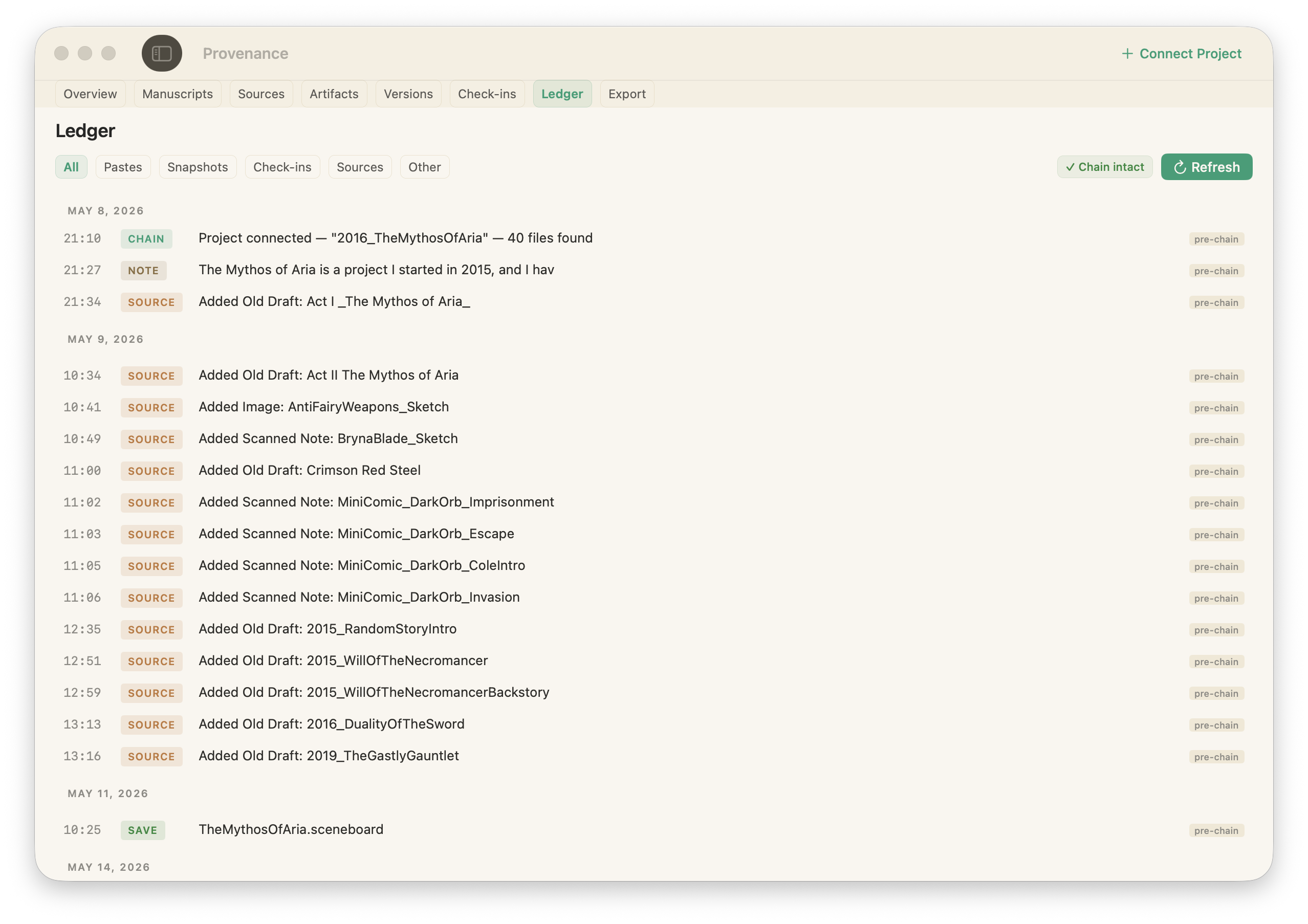
Task: Select the Versions tab
Action: [x=408, y=94]
